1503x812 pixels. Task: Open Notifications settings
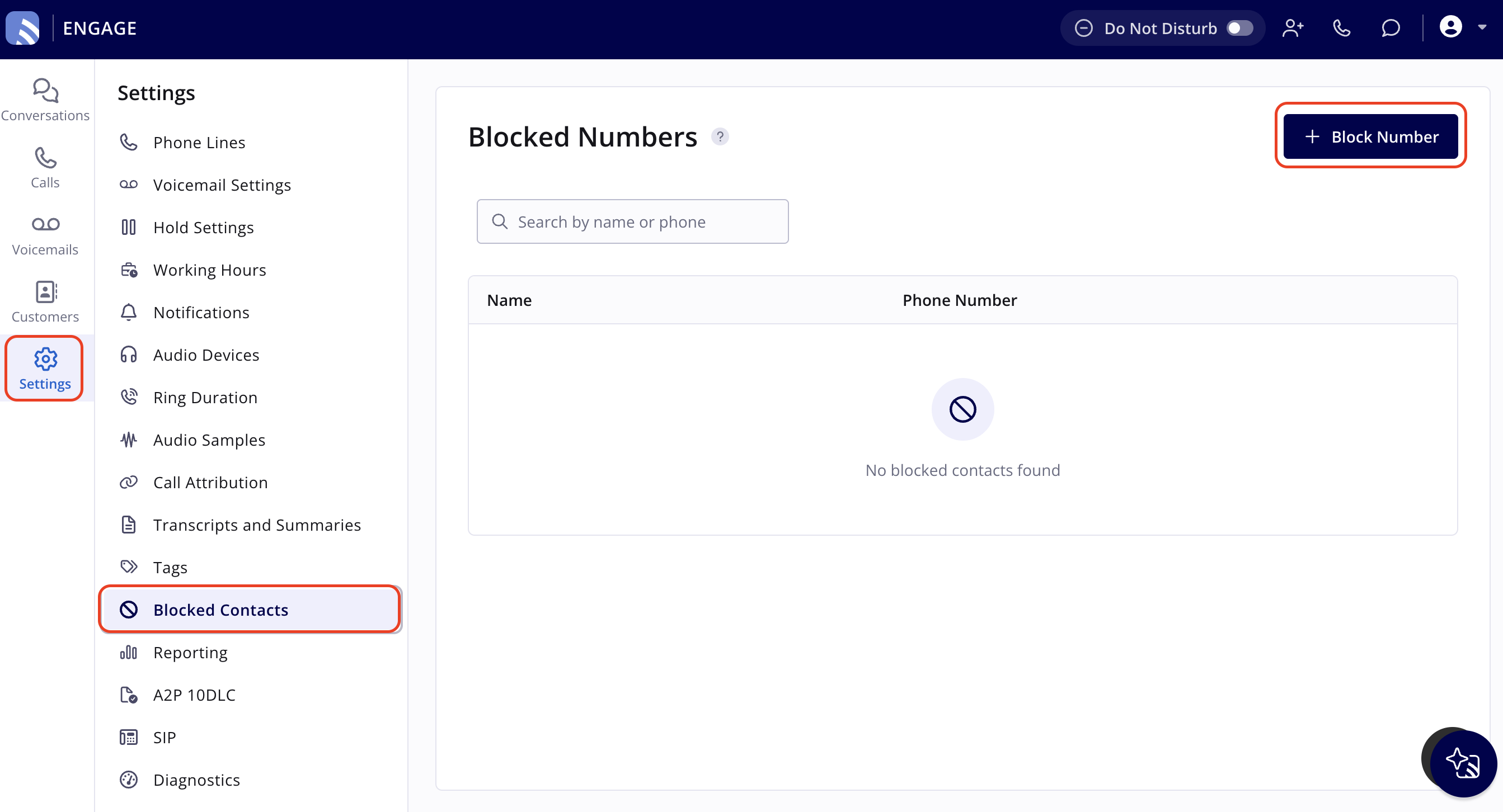coord(251,313)
